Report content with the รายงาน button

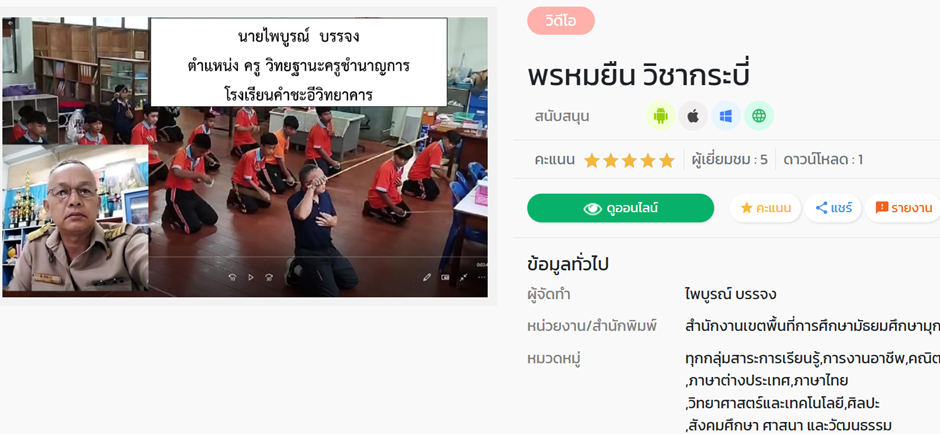coord(903,208)
